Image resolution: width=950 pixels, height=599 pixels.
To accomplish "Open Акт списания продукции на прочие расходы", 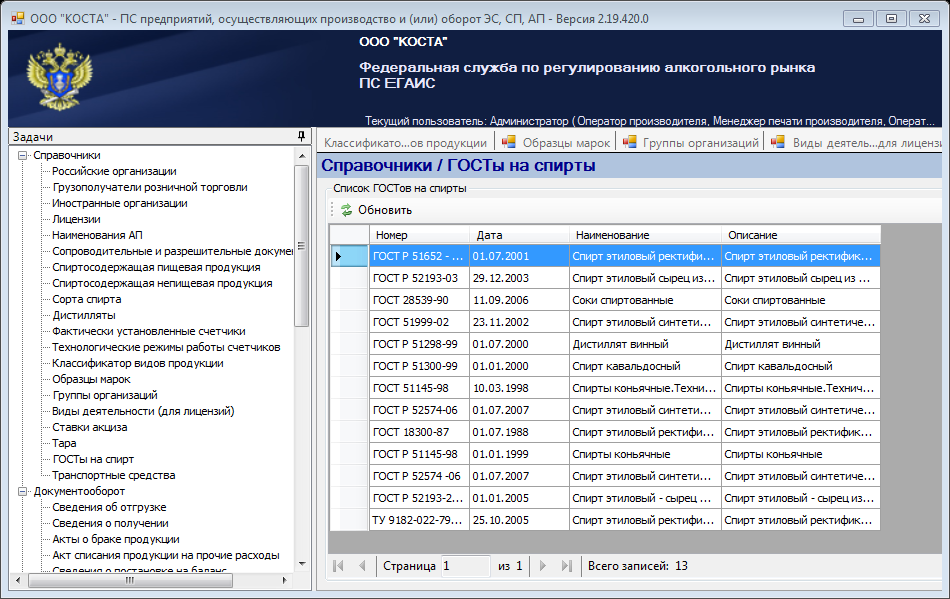I will (x=165, y=555).
